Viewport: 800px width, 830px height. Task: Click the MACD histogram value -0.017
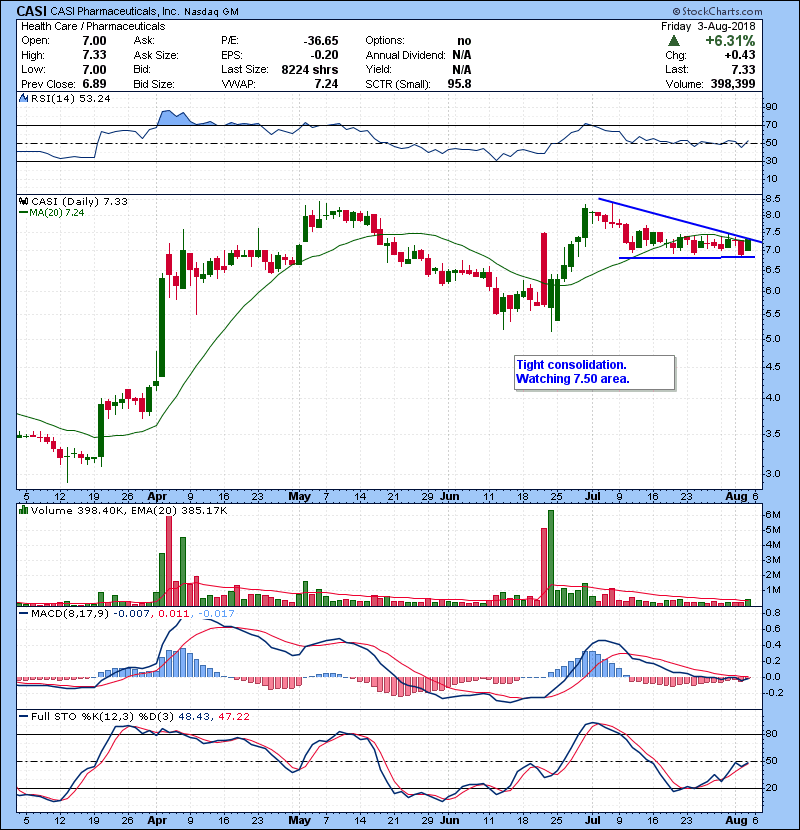coord(215,614)
